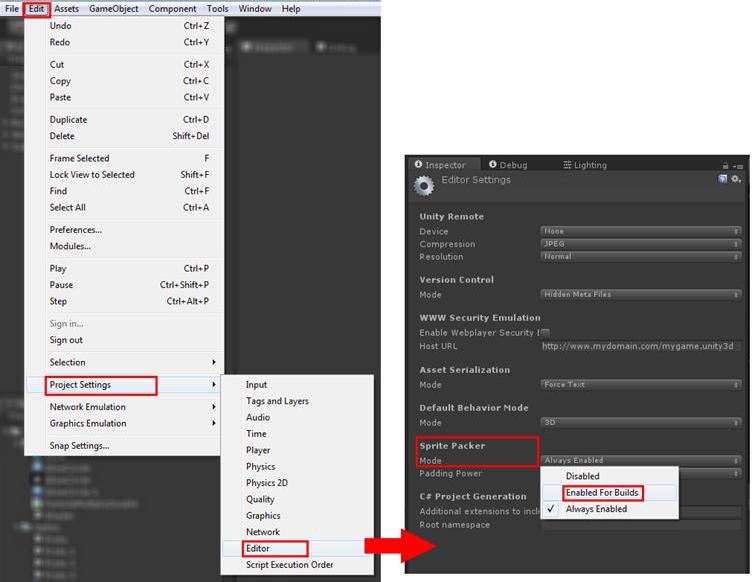The image size is (755, 582).
Task: Expand the Project Settings submenu
Action: (x=125, y=385)
